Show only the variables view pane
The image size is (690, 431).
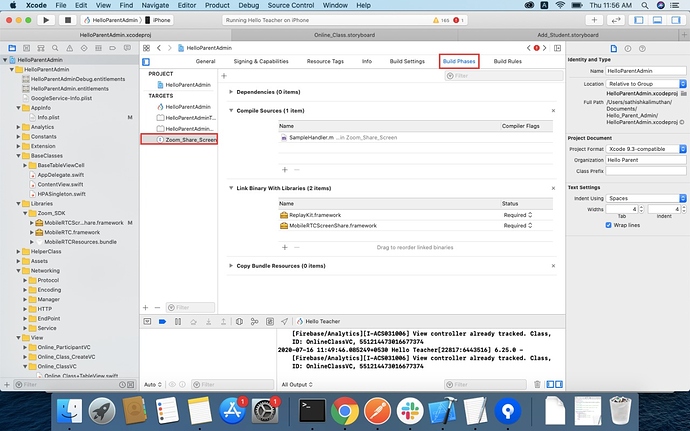[x=550, y=384]
